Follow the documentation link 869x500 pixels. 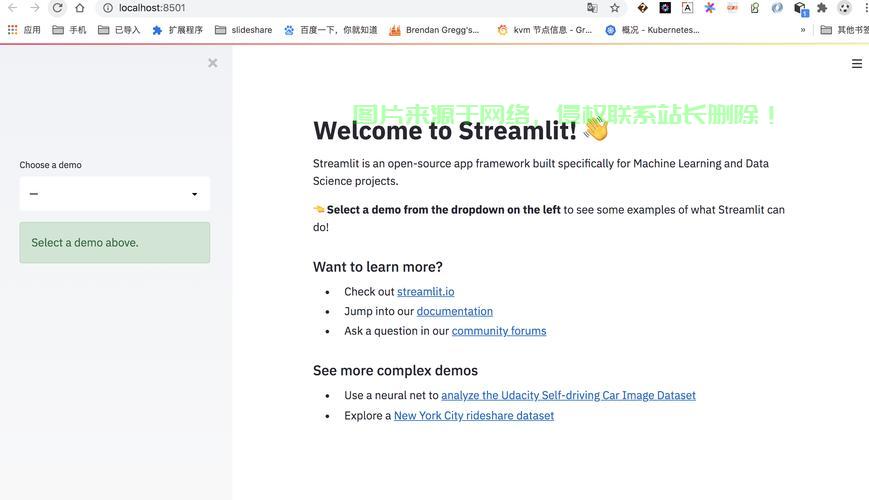[454, 311]
